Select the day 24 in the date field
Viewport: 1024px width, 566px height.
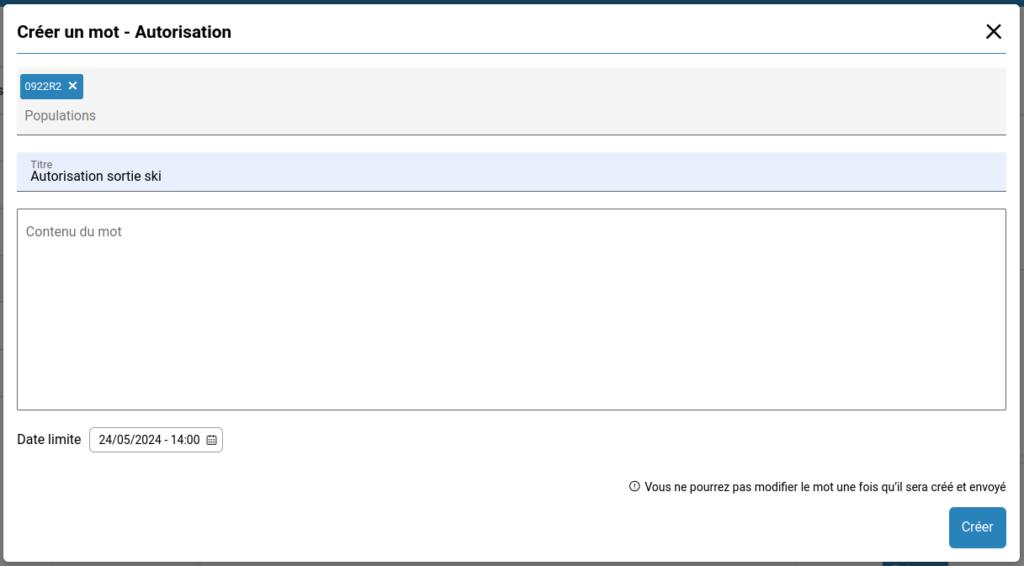point(105,440)
